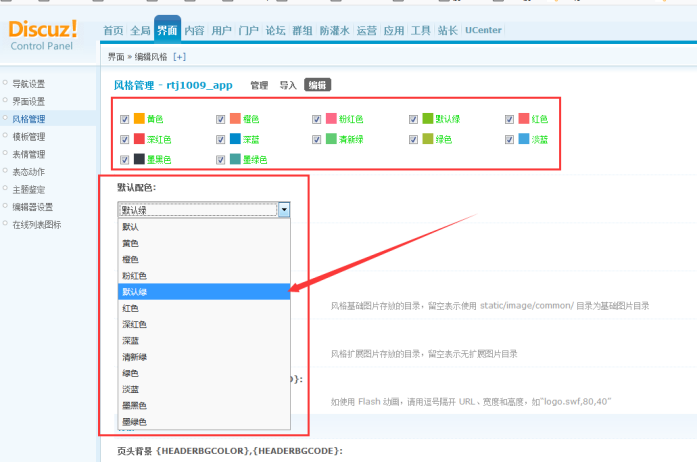Select highlighted 默认绿 dropdown option
Image resolution: width=697 pixels, height=462 pixels.
(x=204, y=292)
